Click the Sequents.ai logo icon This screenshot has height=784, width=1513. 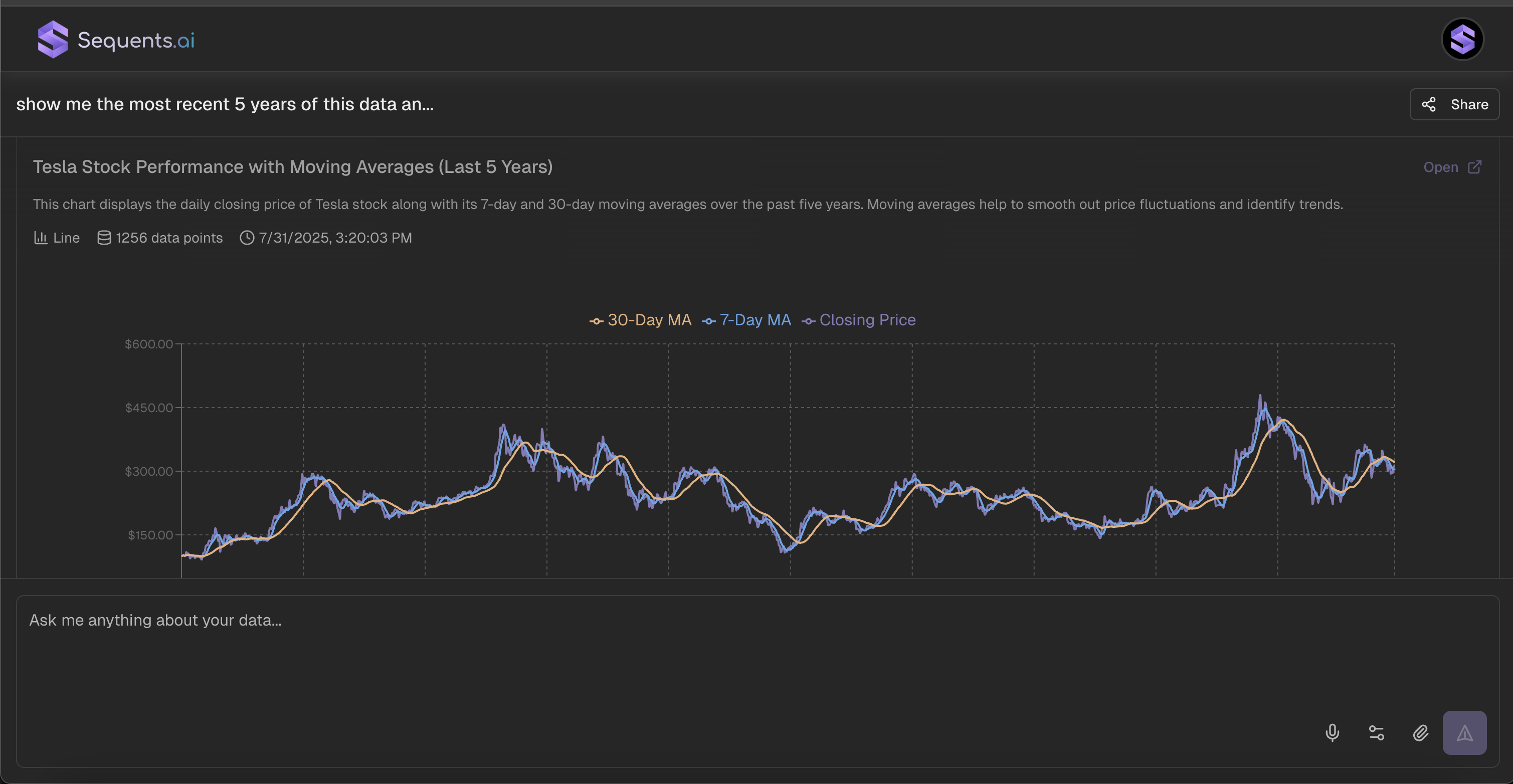[x=53, y=39]
